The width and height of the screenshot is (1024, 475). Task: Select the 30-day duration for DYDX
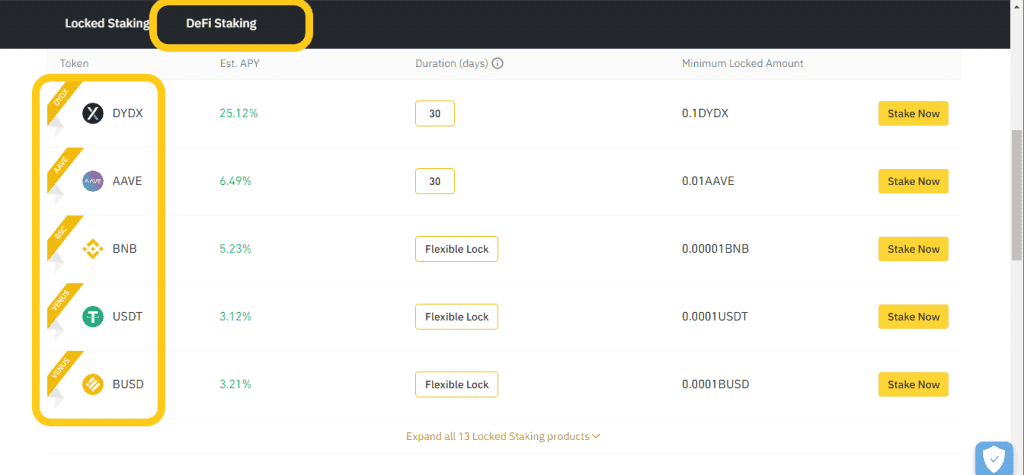[x=435, y=114]
